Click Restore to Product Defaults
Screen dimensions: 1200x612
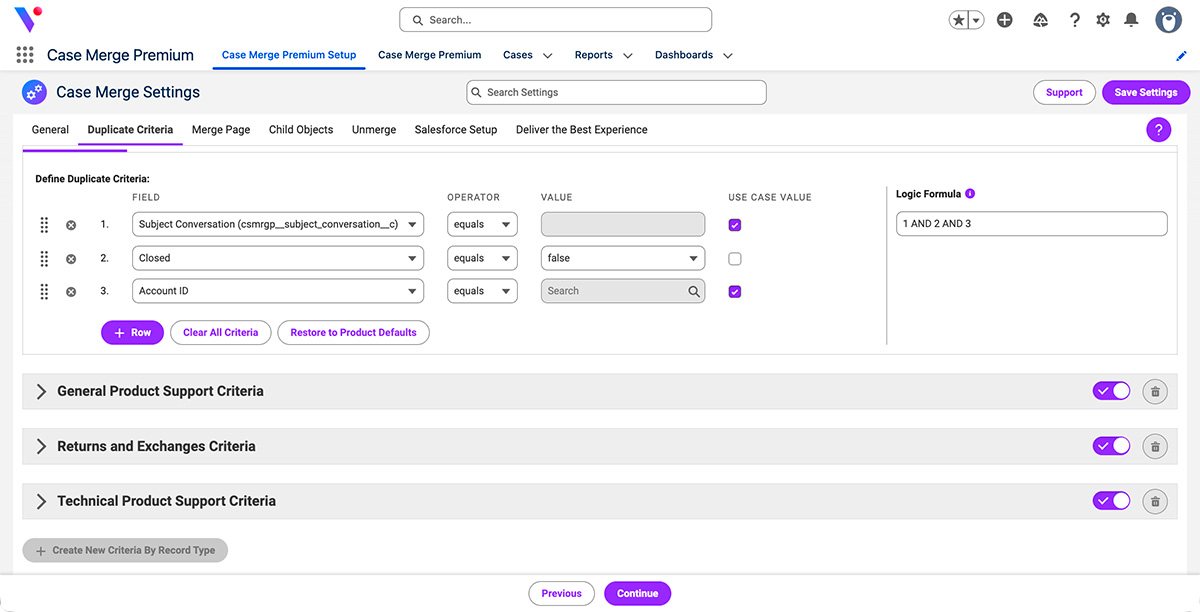tap(353, 331)
